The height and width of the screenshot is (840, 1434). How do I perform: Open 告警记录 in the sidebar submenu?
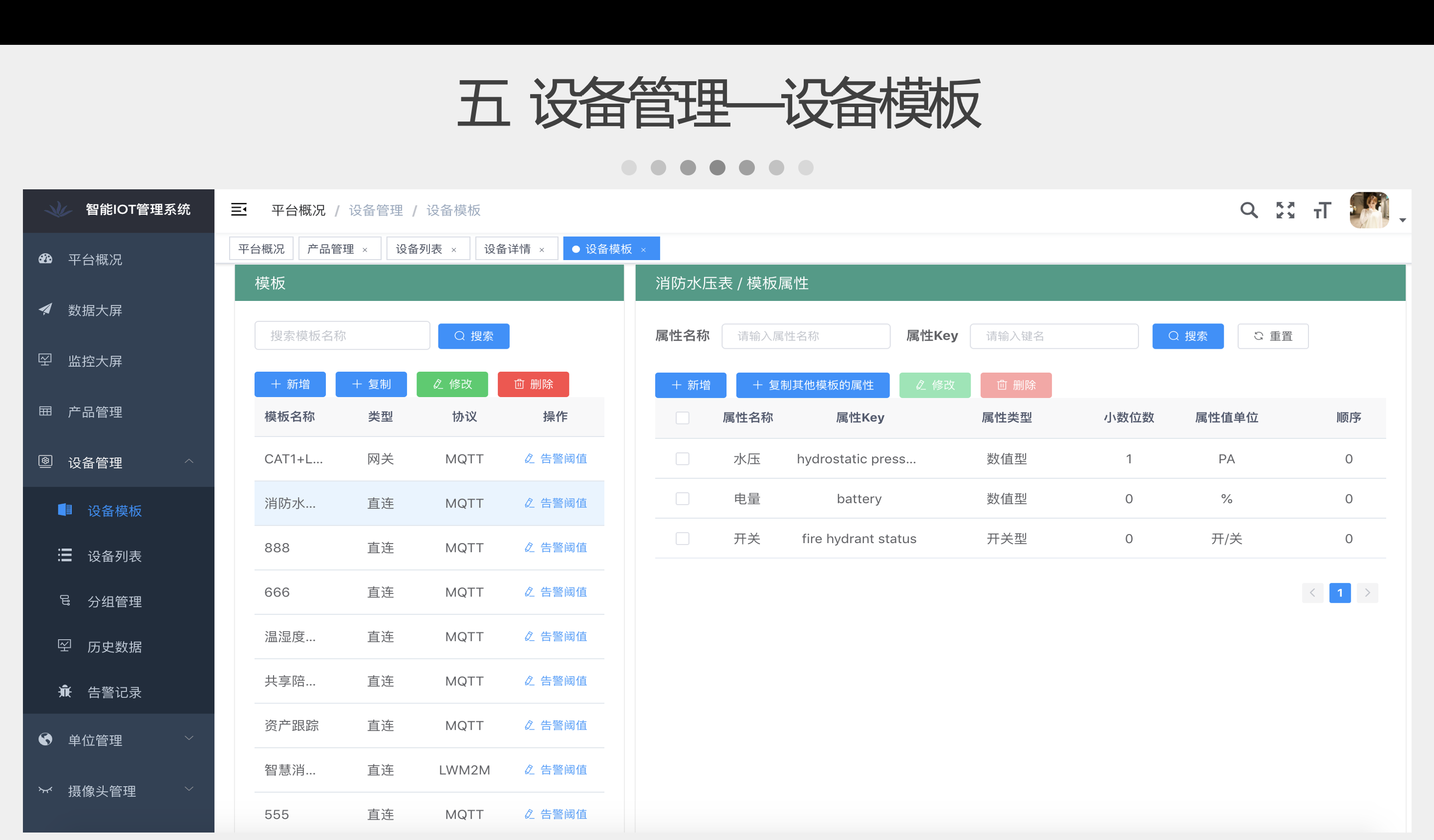[119, 692]
